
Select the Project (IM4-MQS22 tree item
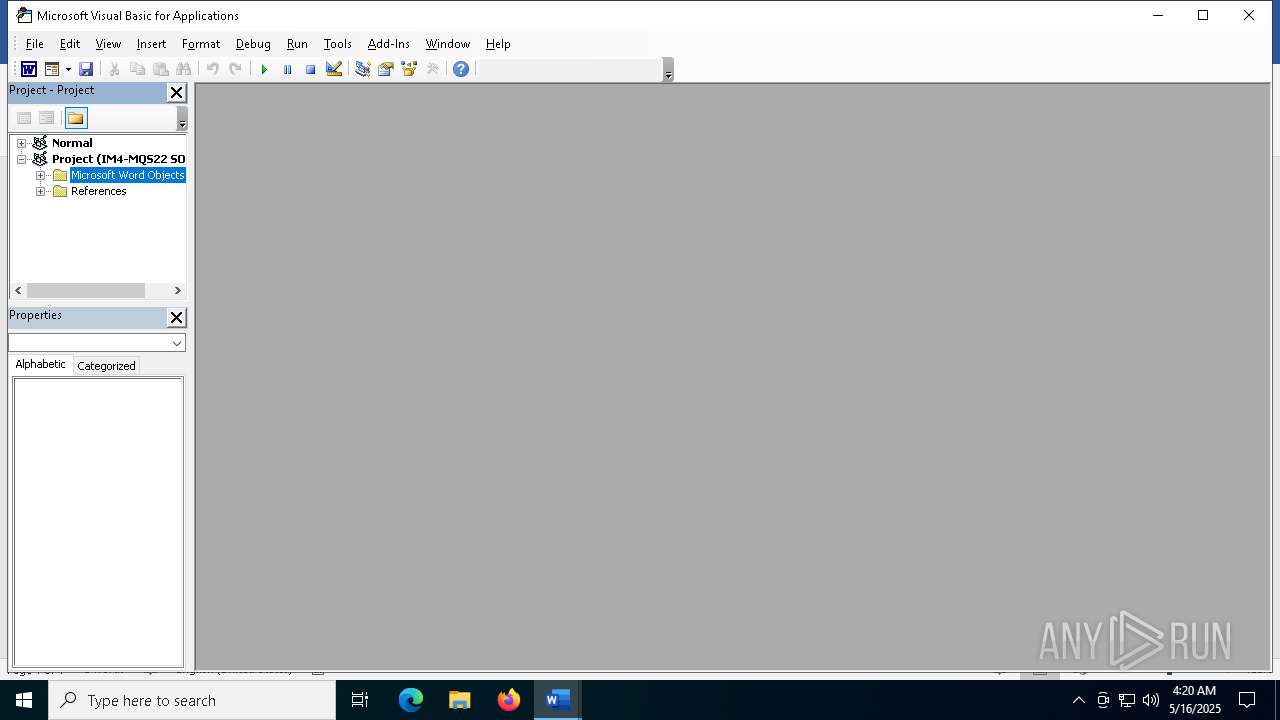tap(118, 159)
